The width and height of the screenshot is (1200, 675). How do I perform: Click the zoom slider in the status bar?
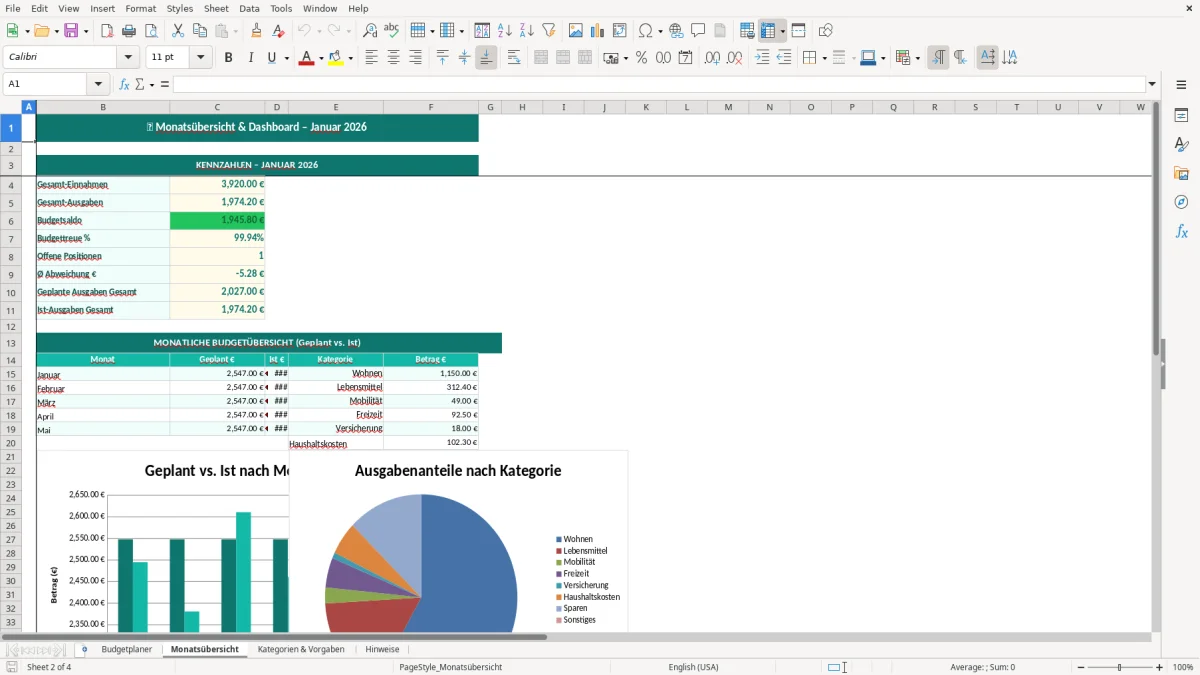click(x=1120, y=667)
